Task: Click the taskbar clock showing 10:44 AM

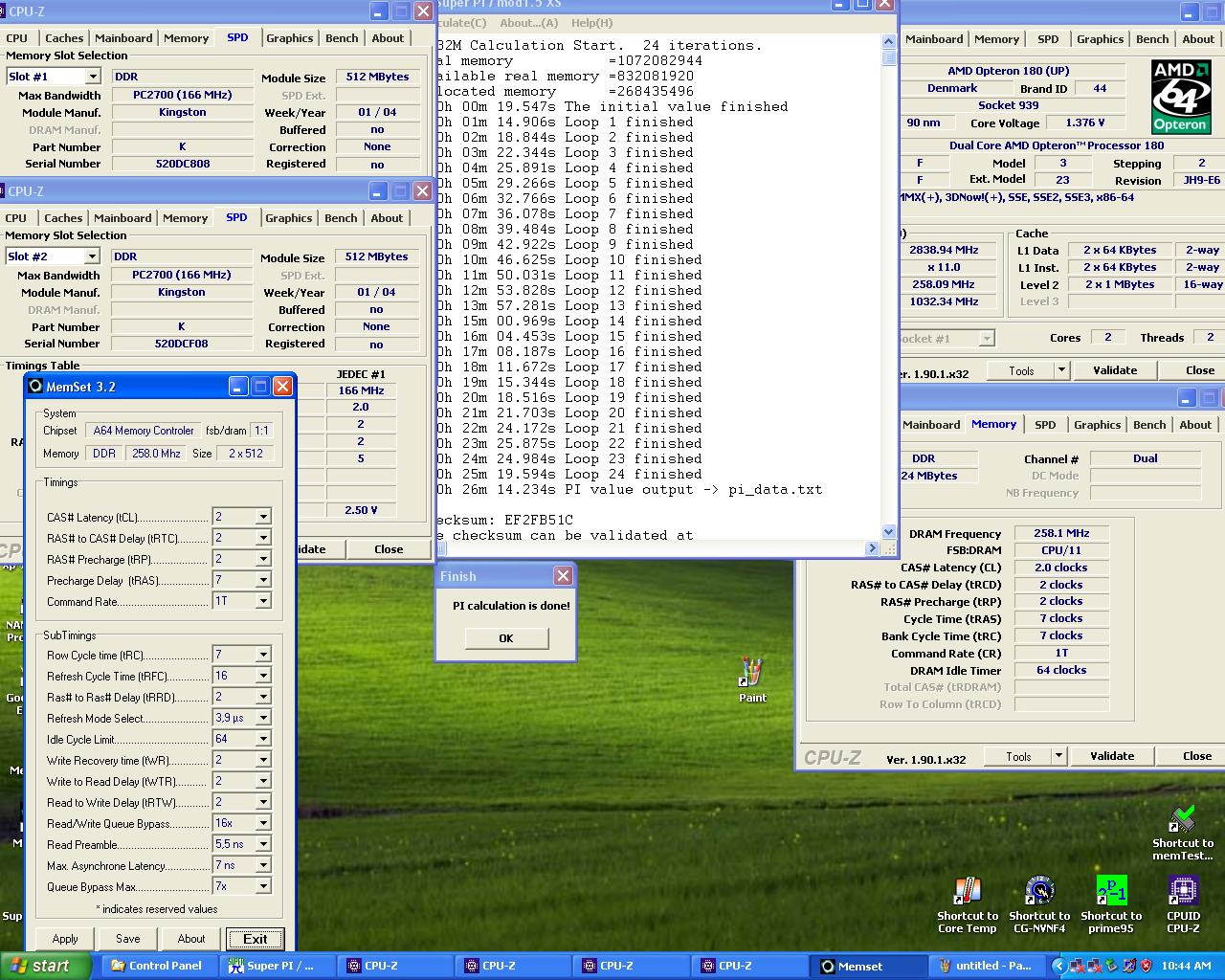Action: tap(1186, 966)
